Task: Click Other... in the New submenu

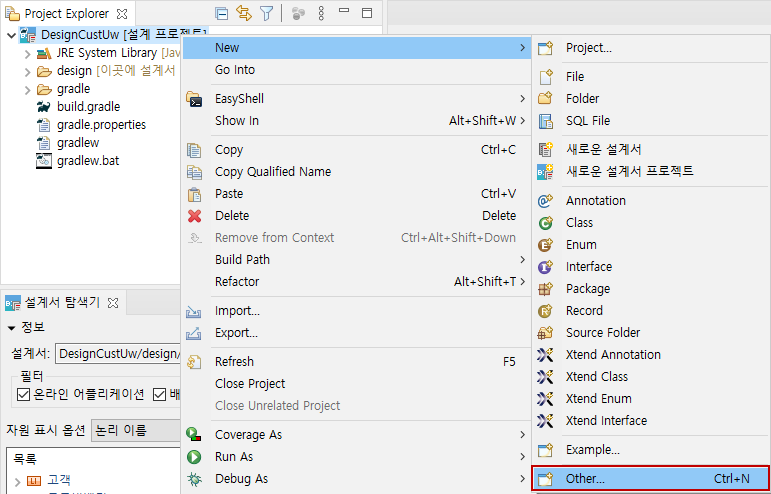Action: (x=585, y=479)
